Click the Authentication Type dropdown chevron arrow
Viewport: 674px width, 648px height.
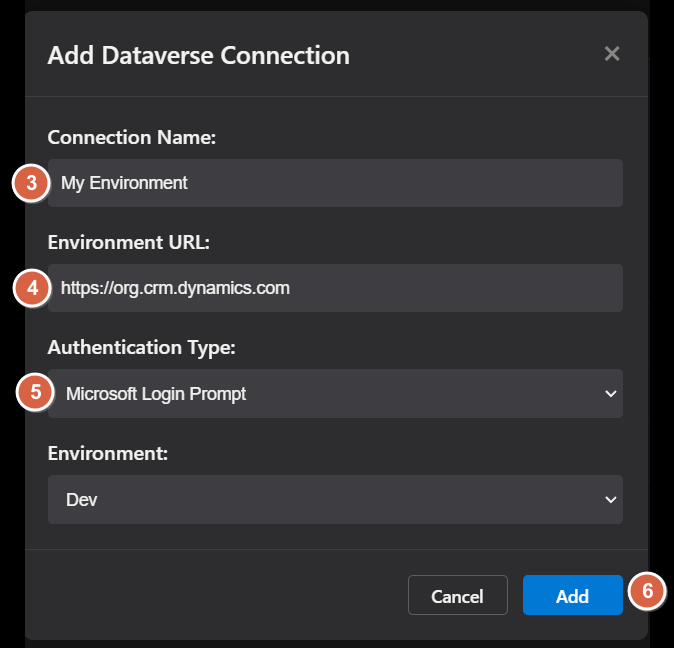point(611,394)
